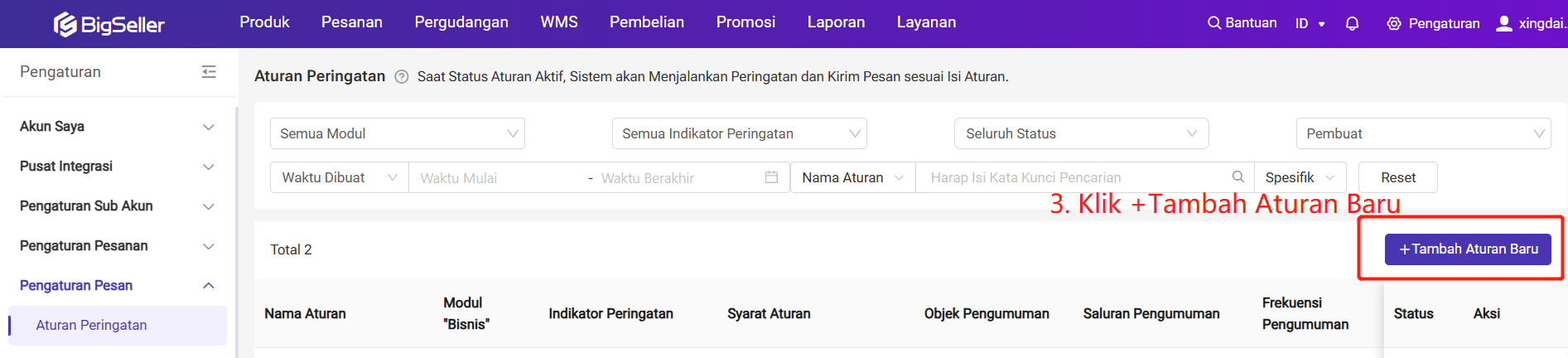Image resolution: width=1568 pixels, height=358 pixels.
Task: Open the Seluruh Status dropdown
Action: (x=1082, y=133)
